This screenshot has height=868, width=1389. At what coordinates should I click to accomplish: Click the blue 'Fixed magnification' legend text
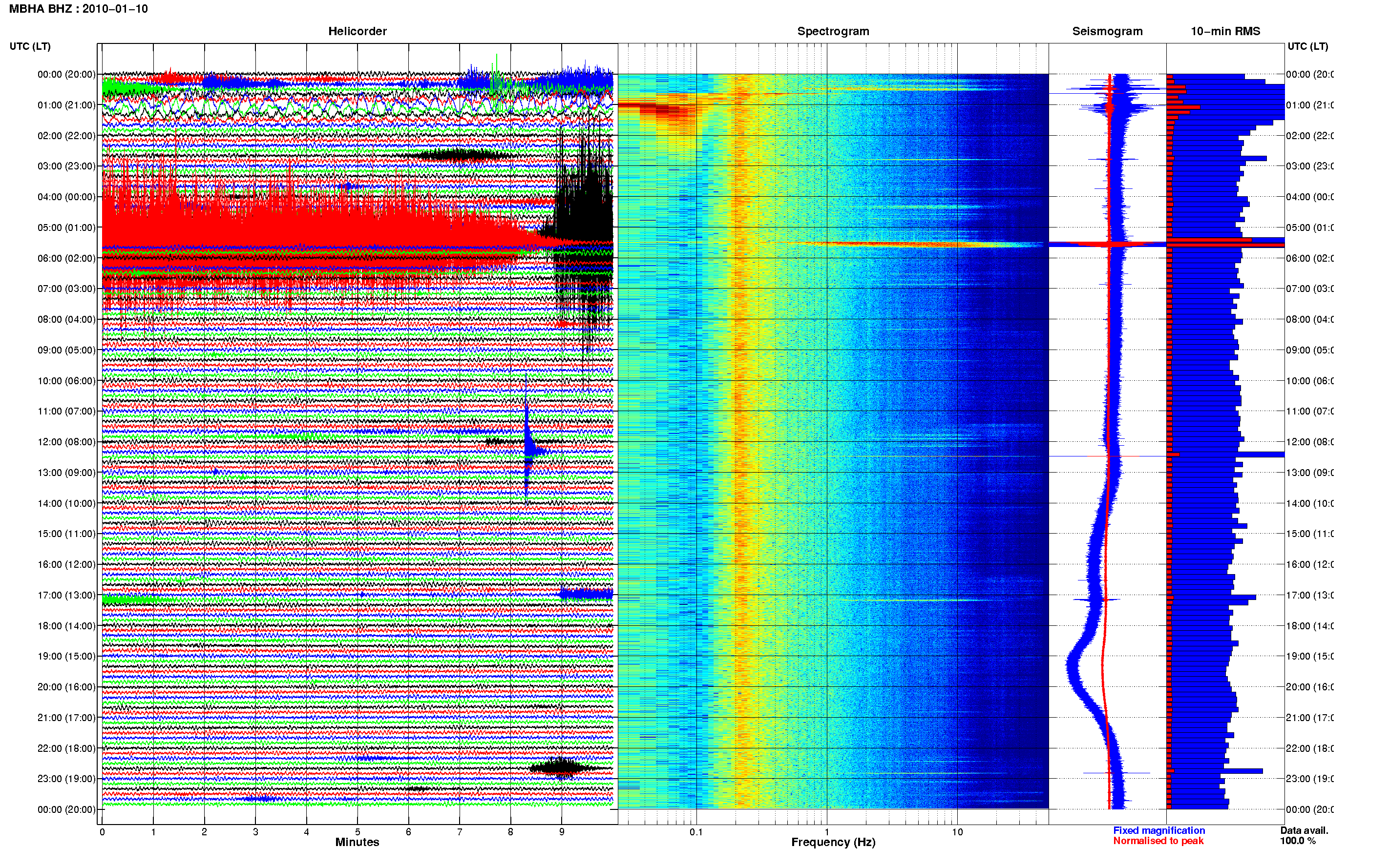point(1159,830)
